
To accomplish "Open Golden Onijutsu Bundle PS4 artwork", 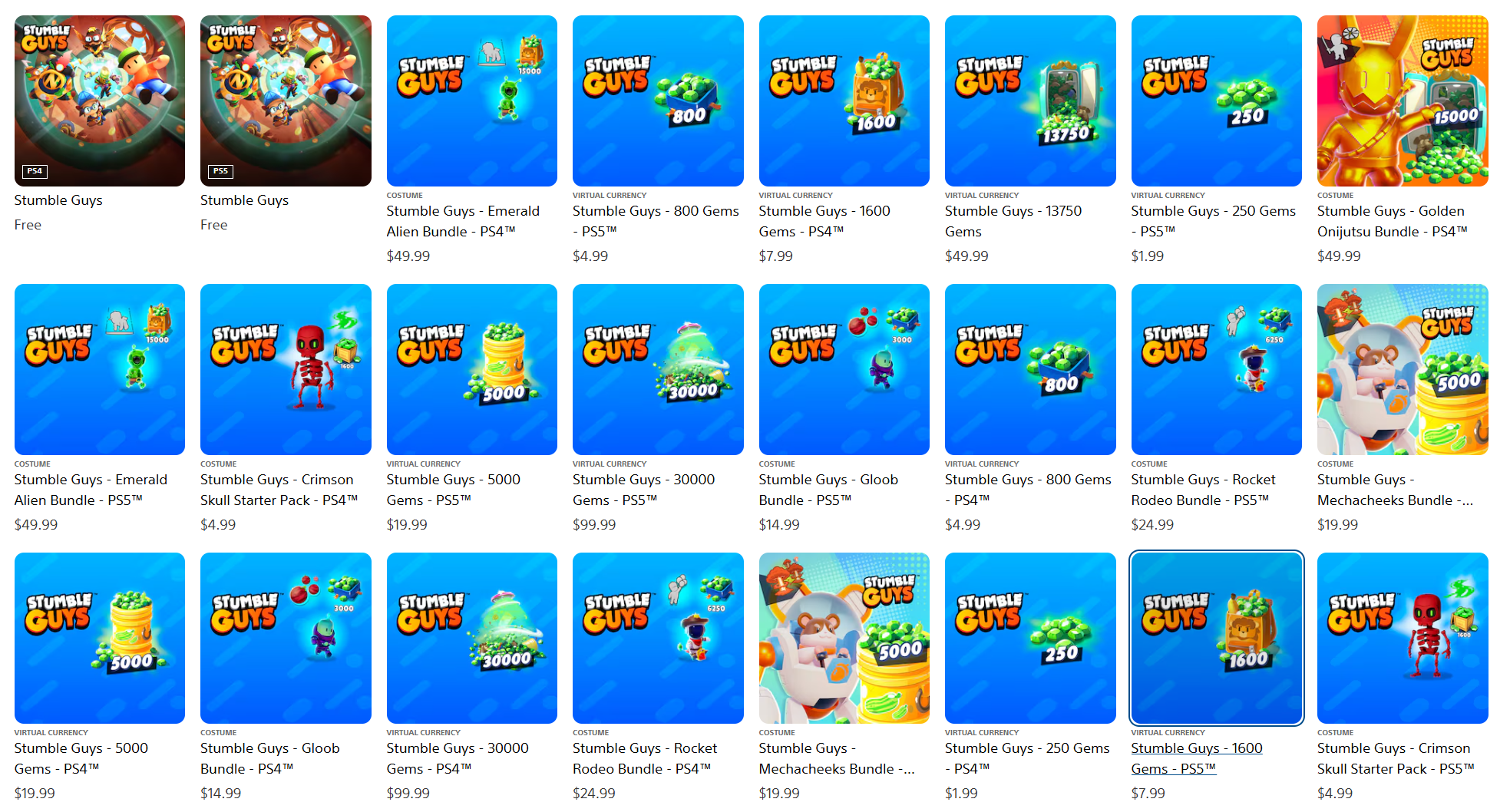I will (x=1403, y=101).
